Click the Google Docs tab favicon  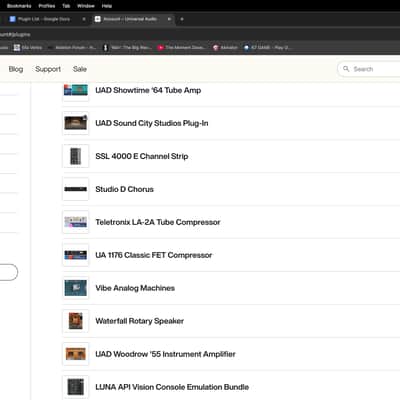13,19
